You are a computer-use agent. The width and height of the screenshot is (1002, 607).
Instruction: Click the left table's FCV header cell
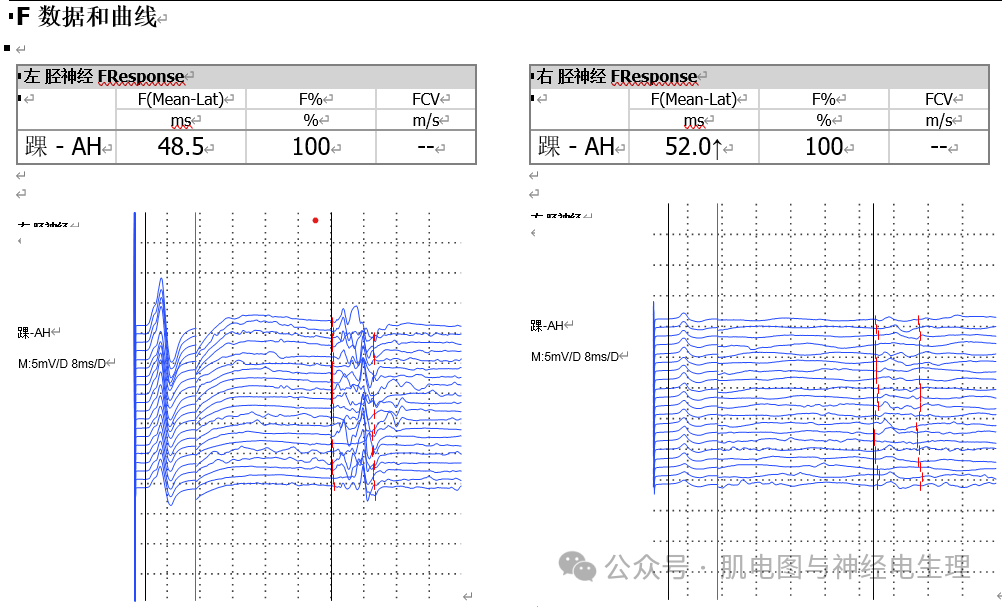tap(426, 99)
